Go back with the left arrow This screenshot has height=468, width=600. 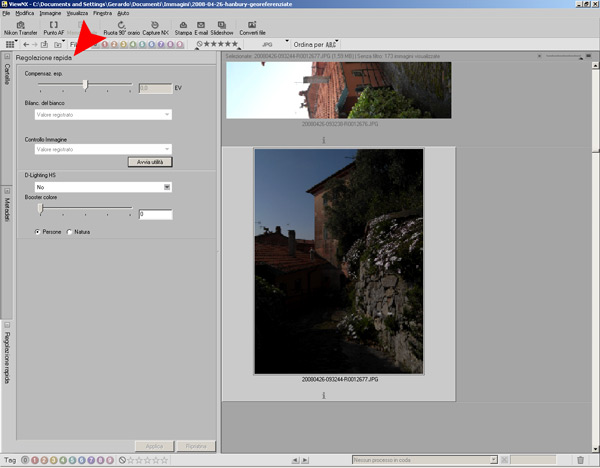[26, 44]
